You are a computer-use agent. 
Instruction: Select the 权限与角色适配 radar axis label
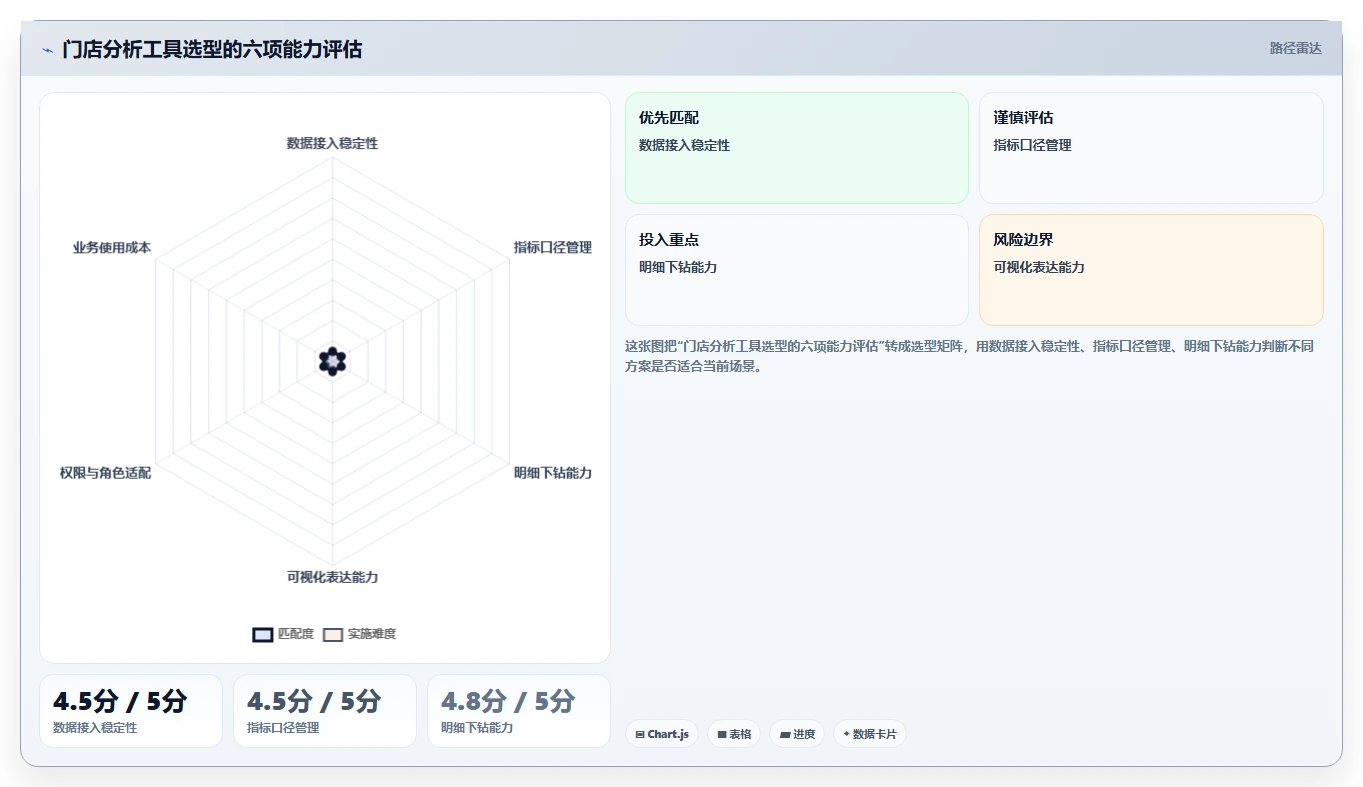105,472
